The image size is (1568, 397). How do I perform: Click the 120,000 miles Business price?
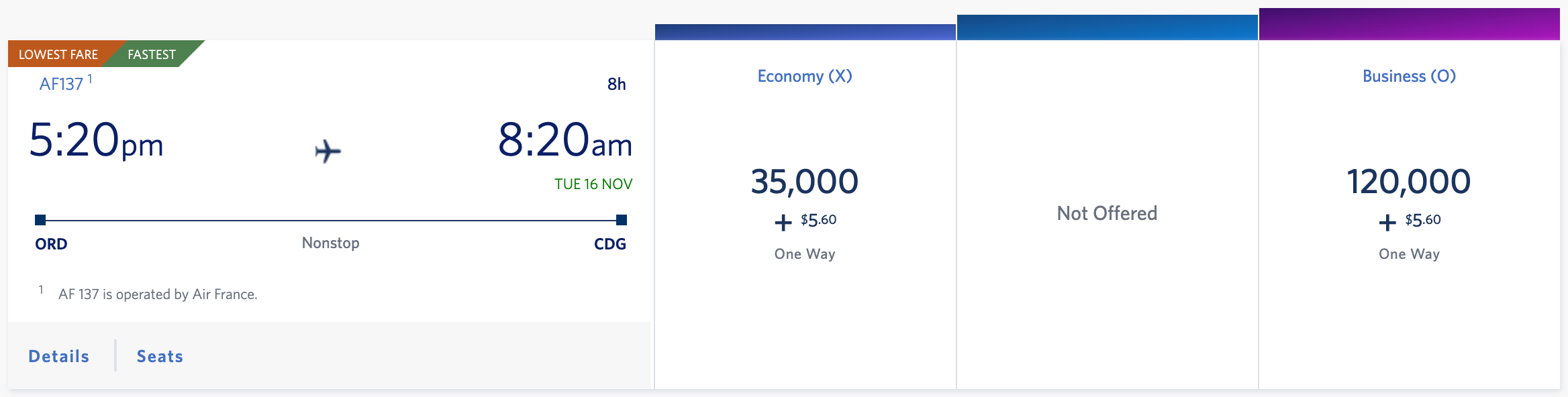tap(1408, 180)
